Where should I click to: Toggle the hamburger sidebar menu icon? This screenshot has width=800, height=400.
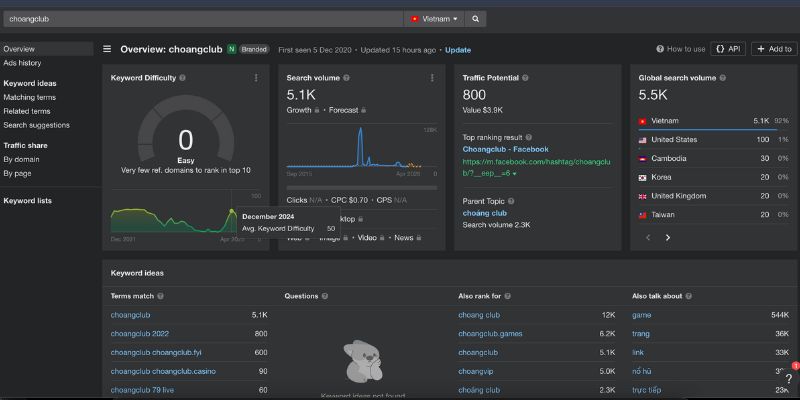click(x=107, y=49)
